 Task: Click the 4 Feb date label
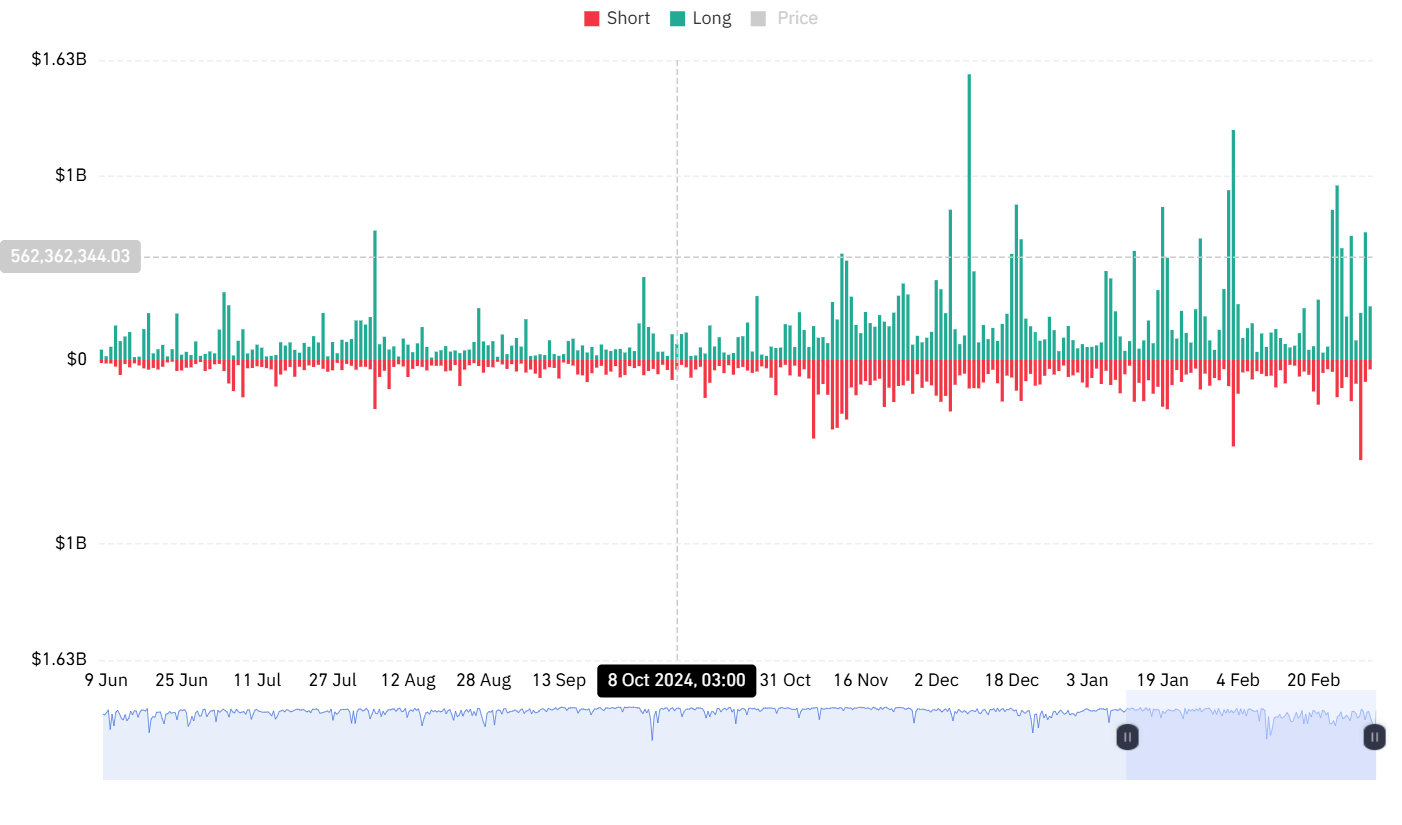pyautogui.click(x=1237, y=680)
